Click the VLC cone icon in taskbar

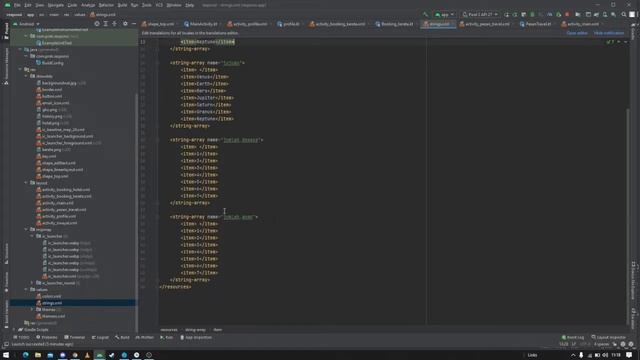click(x=87, y=355)
